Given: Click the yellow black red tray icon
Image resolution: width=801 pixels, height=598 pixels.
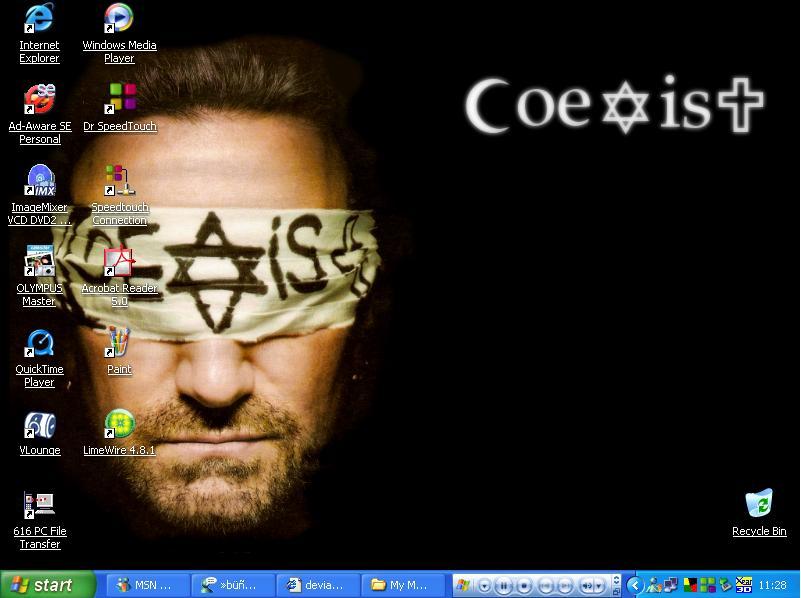Looking at the screenshot, I should click(x=690, y=585).
